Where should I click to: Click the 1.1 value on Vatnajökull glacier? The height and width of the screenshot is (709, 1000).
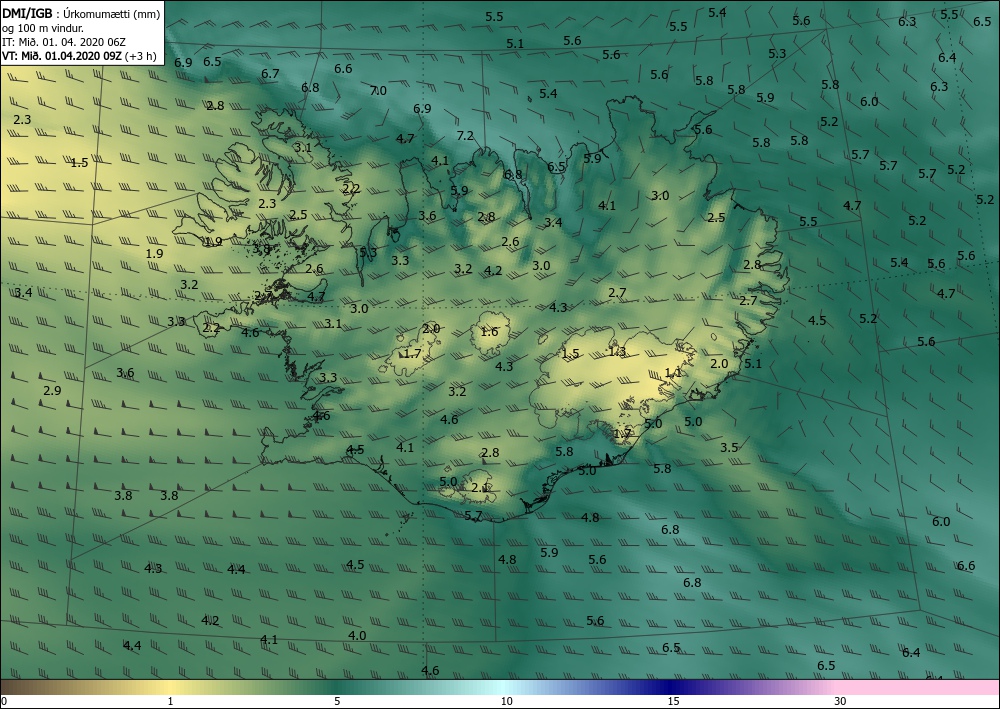click(673, 372)
